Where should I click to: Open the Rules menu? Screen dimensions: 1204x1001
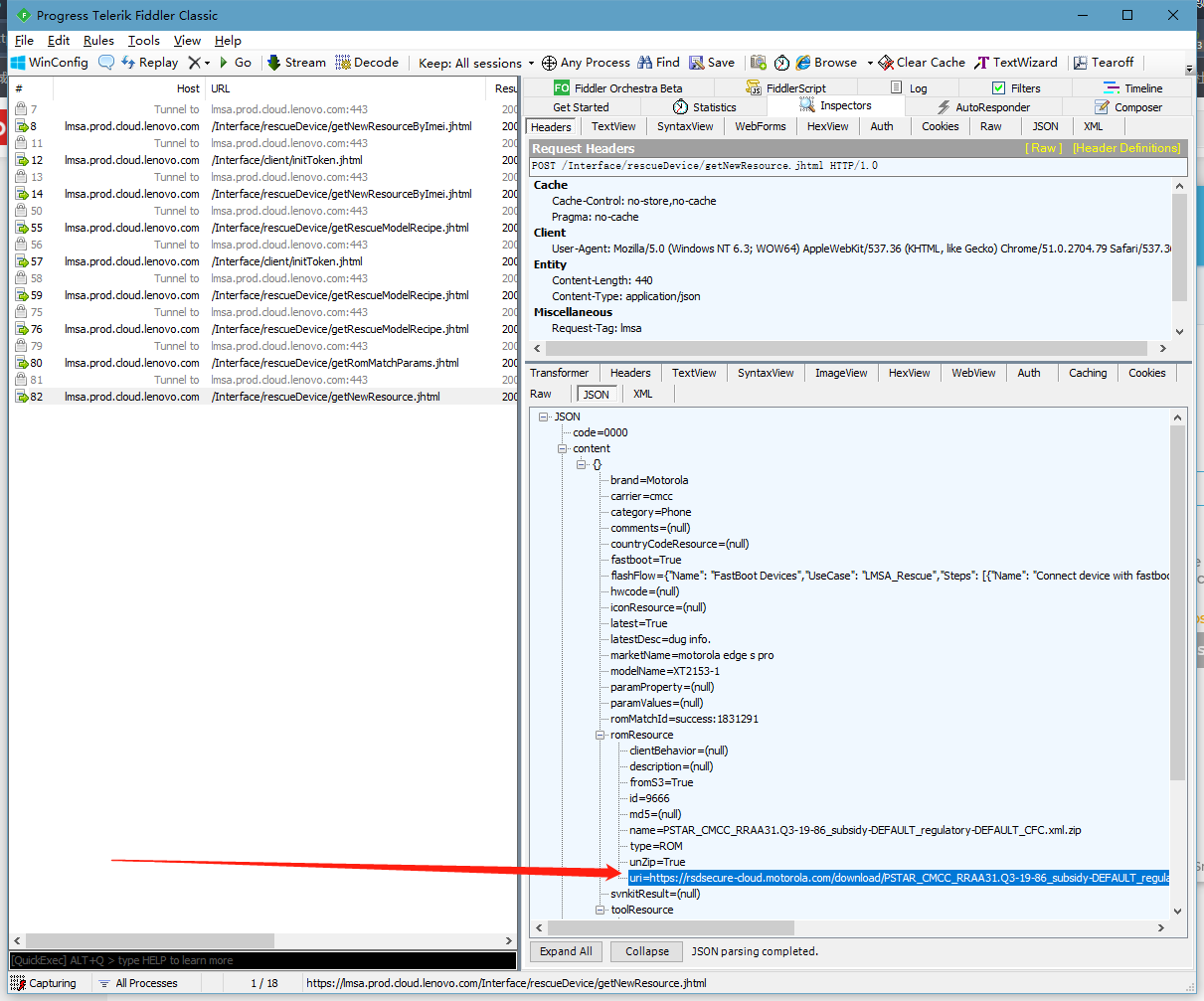point(98,41)
